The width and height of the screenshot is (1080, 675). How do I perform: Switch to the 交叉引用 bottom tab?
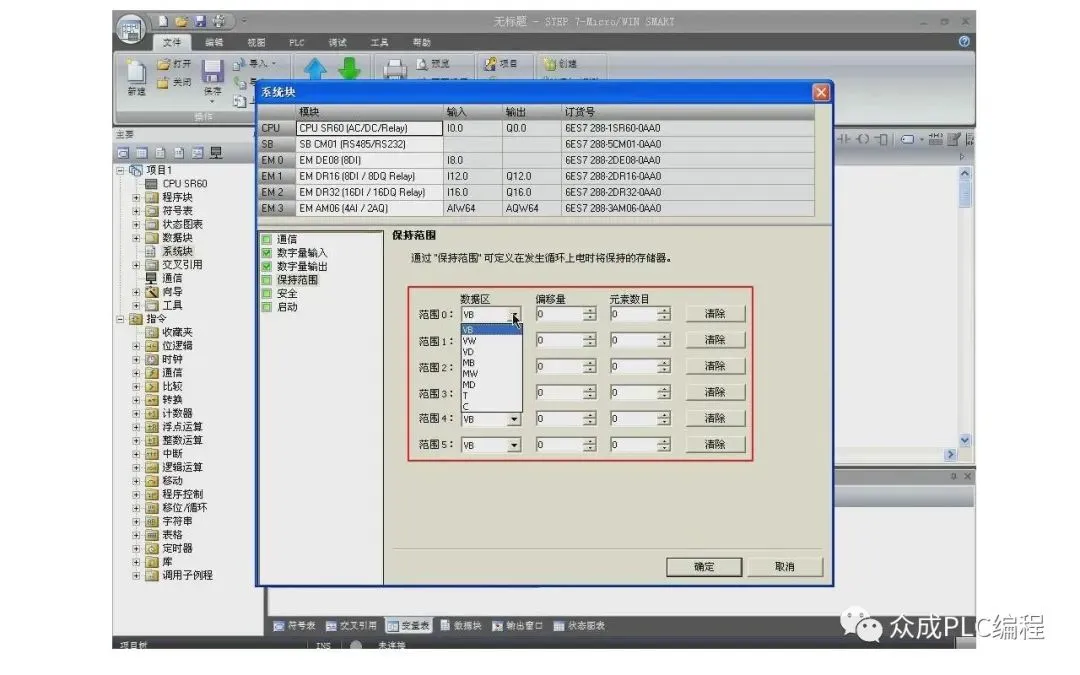pos(351,625)
